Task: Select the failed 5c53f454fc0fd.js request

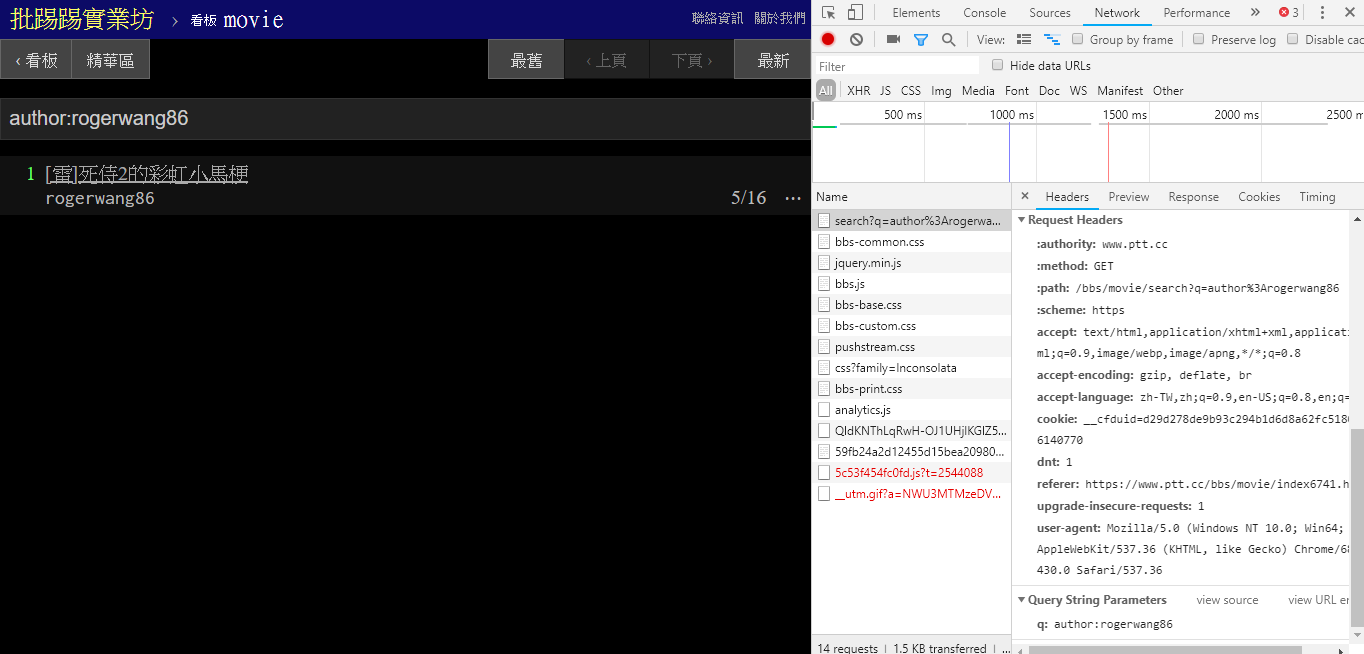Action: pyautogui.click(x=911, y=473)
